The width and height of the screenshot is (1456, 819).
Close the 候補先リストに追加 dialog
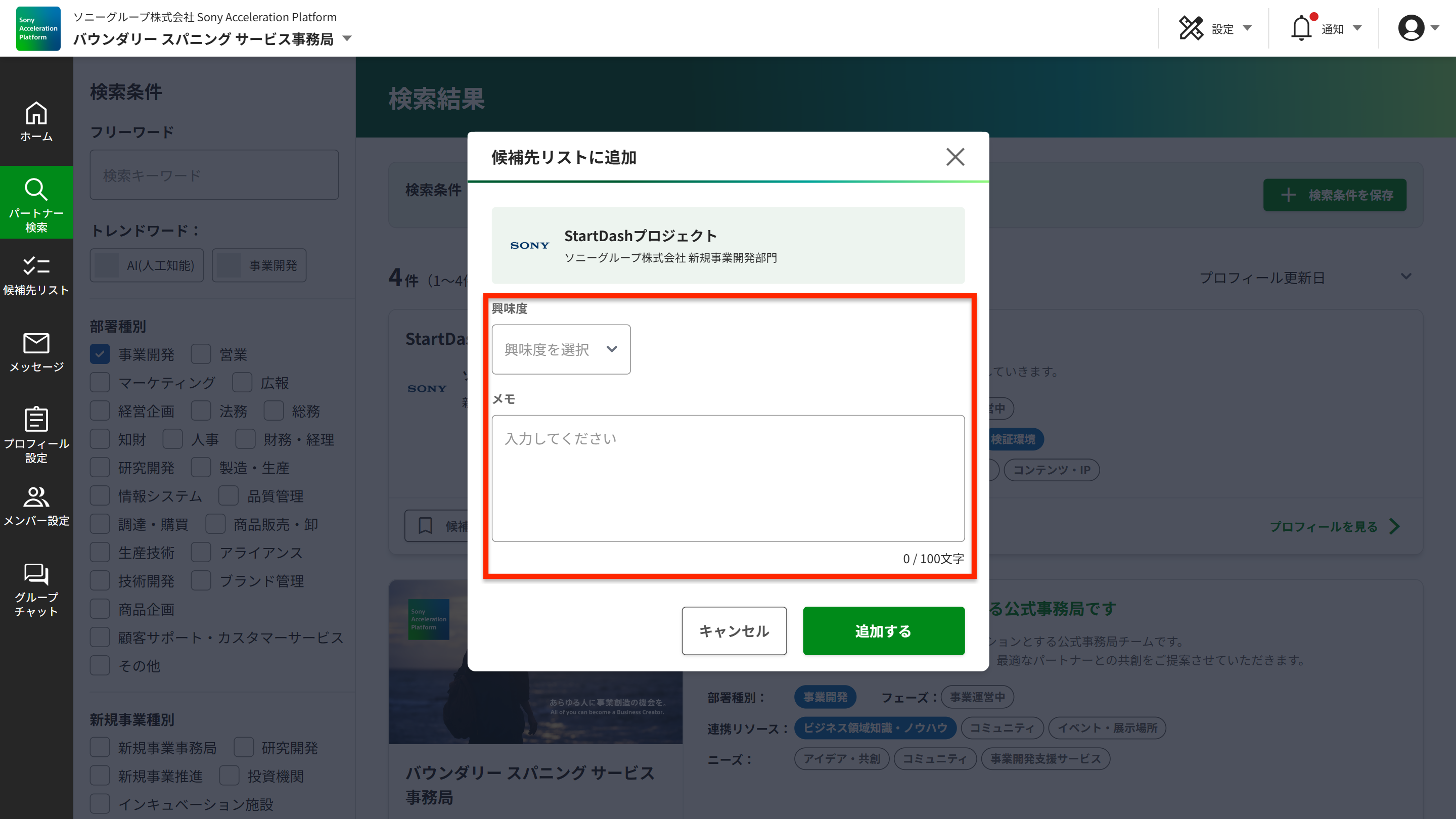955,157
